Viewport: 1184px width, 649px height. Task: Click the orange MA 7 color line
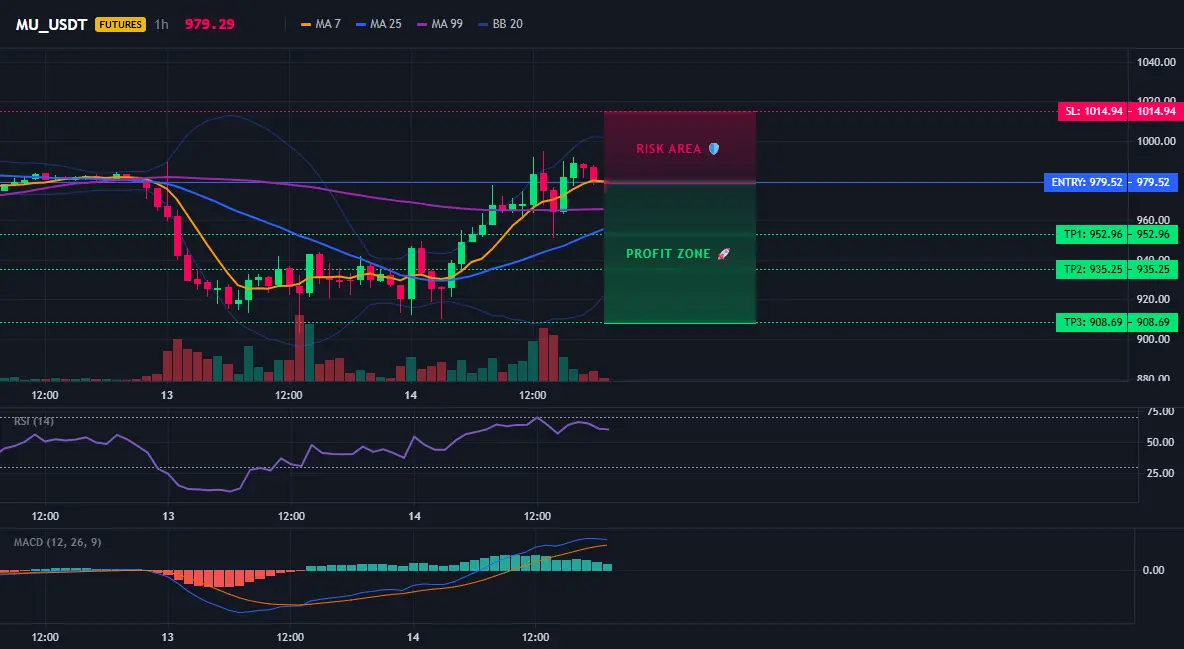[x=306, y=24]
